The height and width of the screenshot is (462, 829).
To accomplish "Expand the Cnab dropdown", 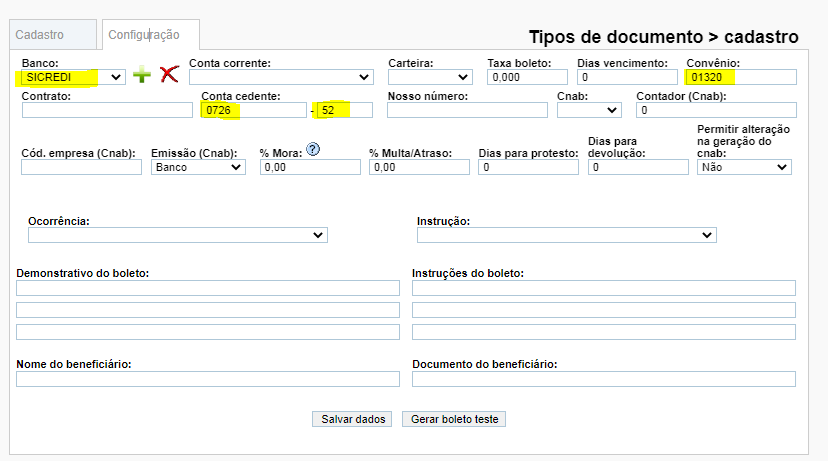I will pyautogui.click(x=589, y=110).
